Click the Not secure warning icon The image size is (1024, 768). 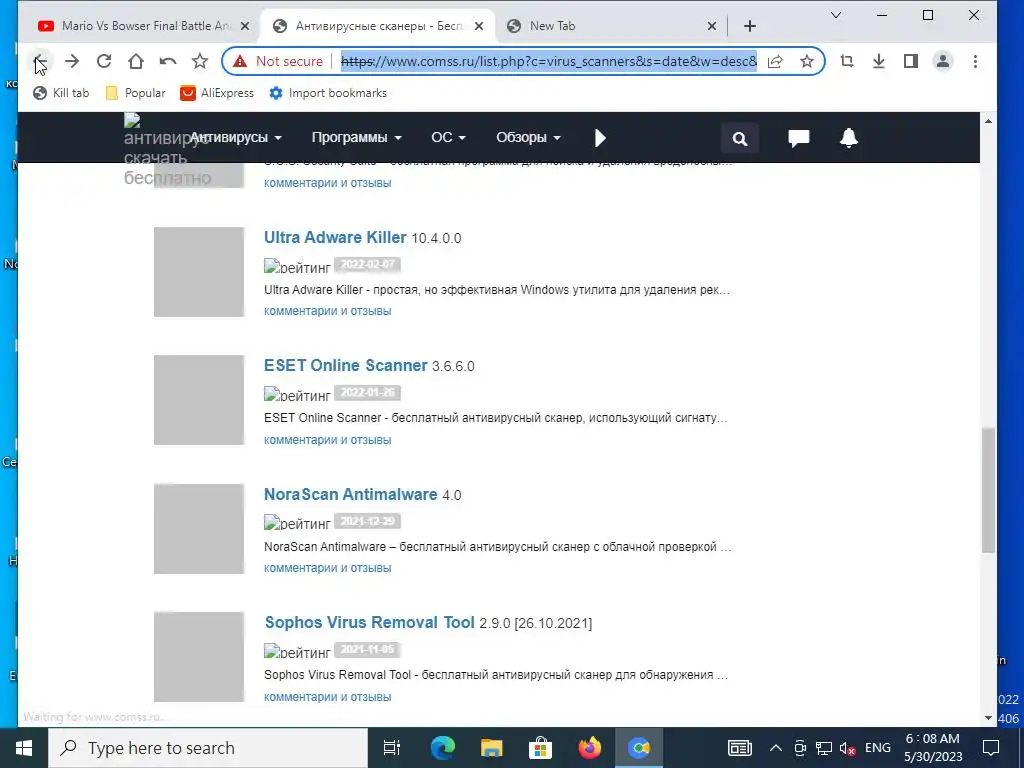click(x=240, y=61)
